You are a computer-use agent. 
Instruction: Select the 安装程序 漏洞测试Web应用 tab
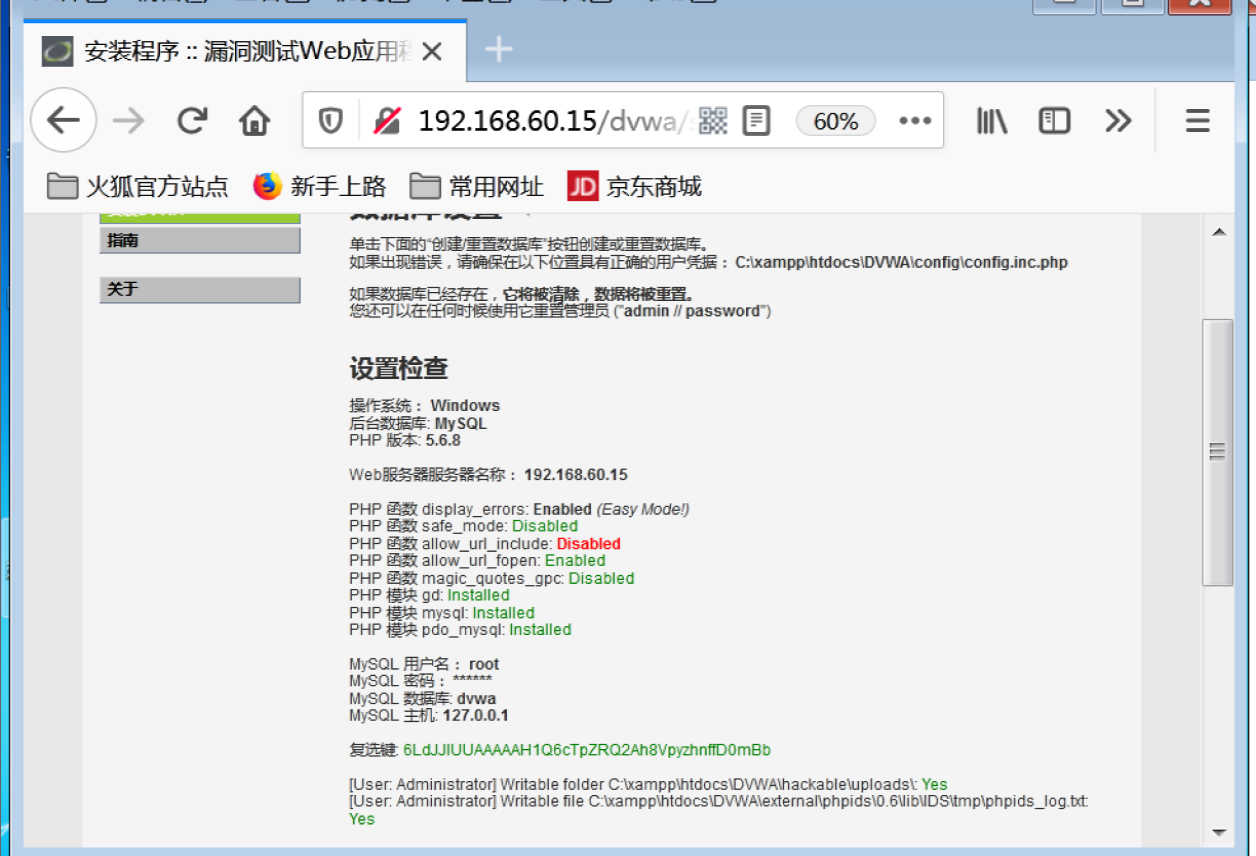[x=245, y=51]
